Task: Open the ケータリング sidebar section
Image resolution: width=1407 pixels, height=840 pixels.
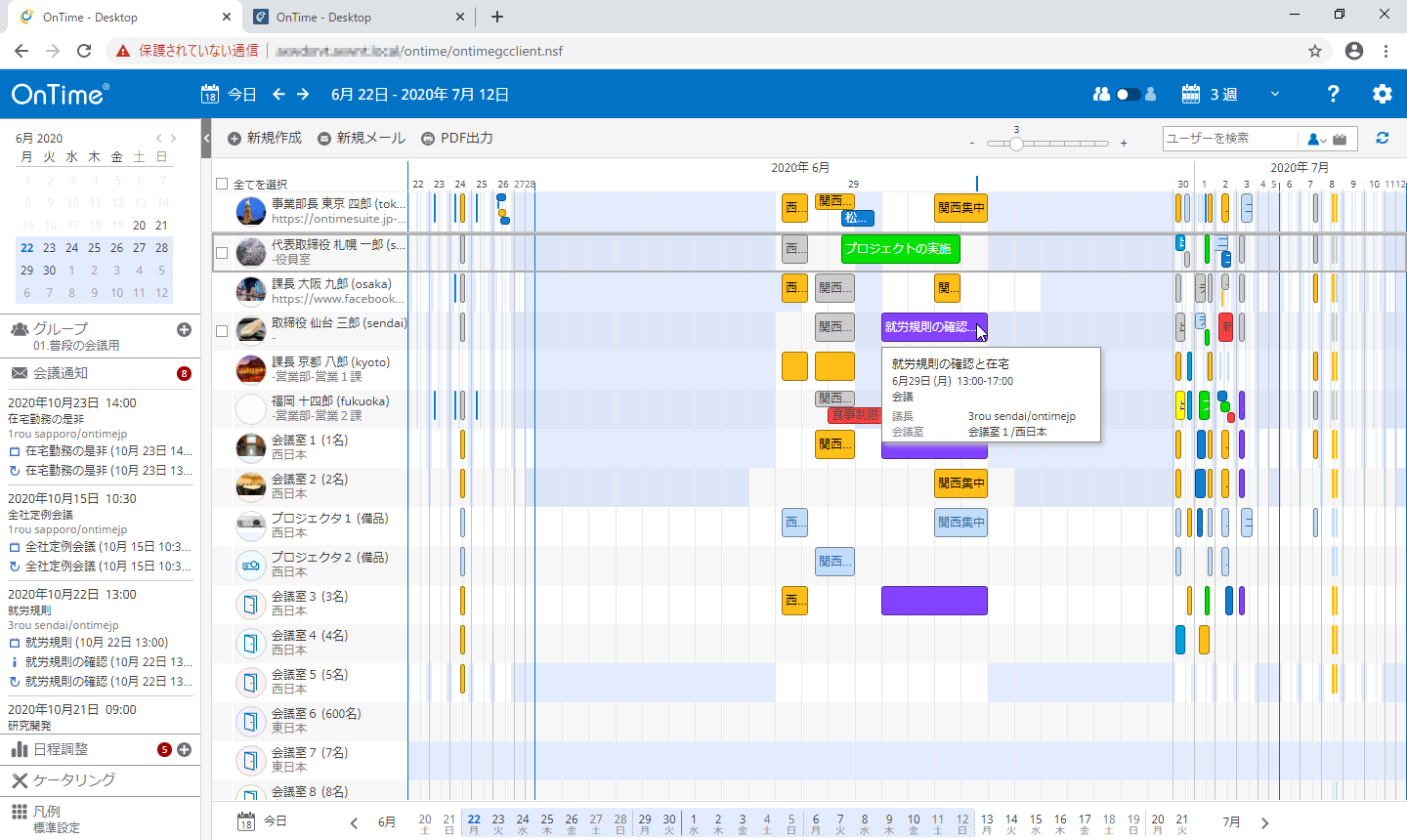Action: pyautogui.click(x=100, y=779)
